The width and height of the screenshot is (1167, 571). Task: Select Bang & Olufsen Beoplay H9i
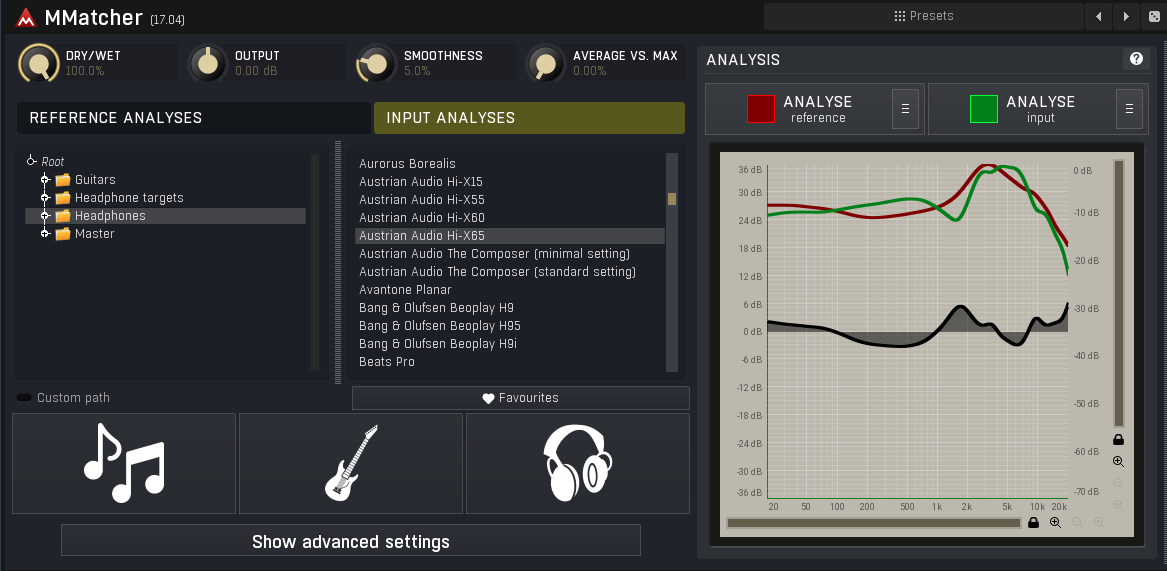click(510, 343)
